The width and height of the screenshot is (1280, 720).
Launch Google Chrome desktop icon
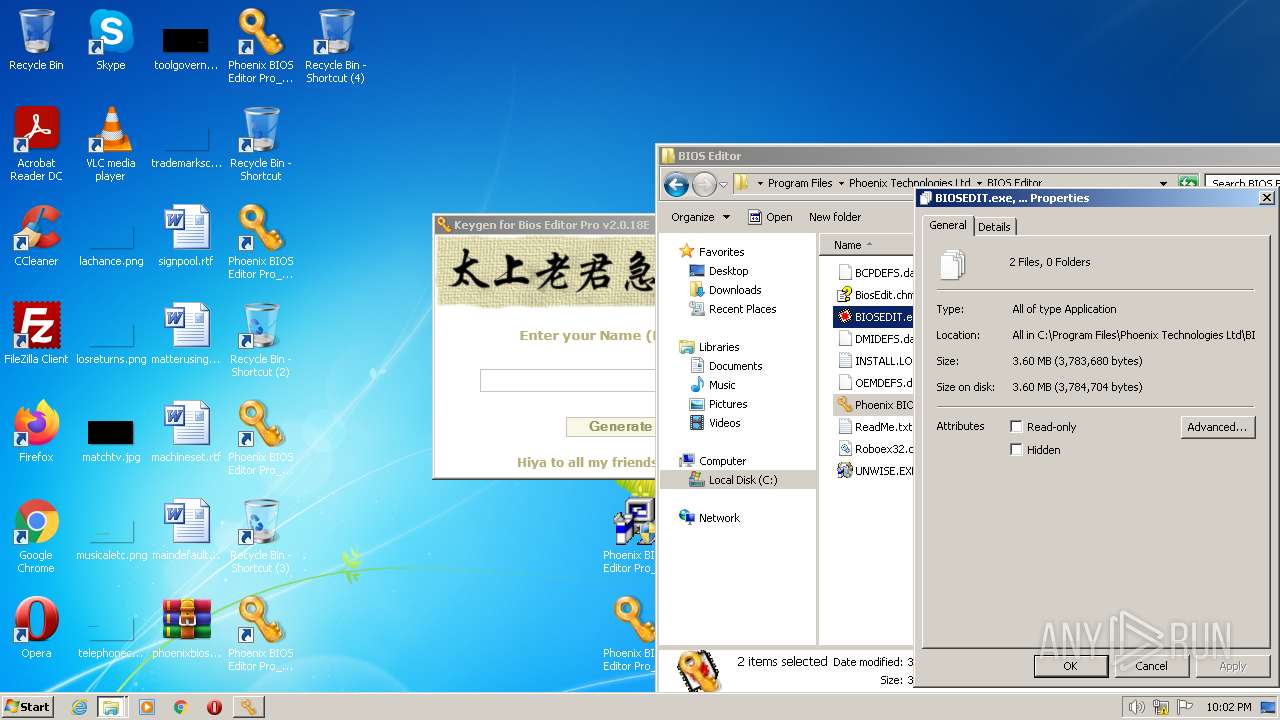point(36,536)
